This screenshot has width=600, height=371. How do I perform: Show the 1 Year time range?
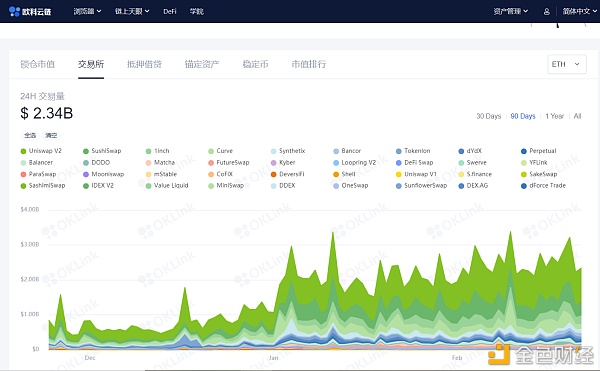point(554,116)
